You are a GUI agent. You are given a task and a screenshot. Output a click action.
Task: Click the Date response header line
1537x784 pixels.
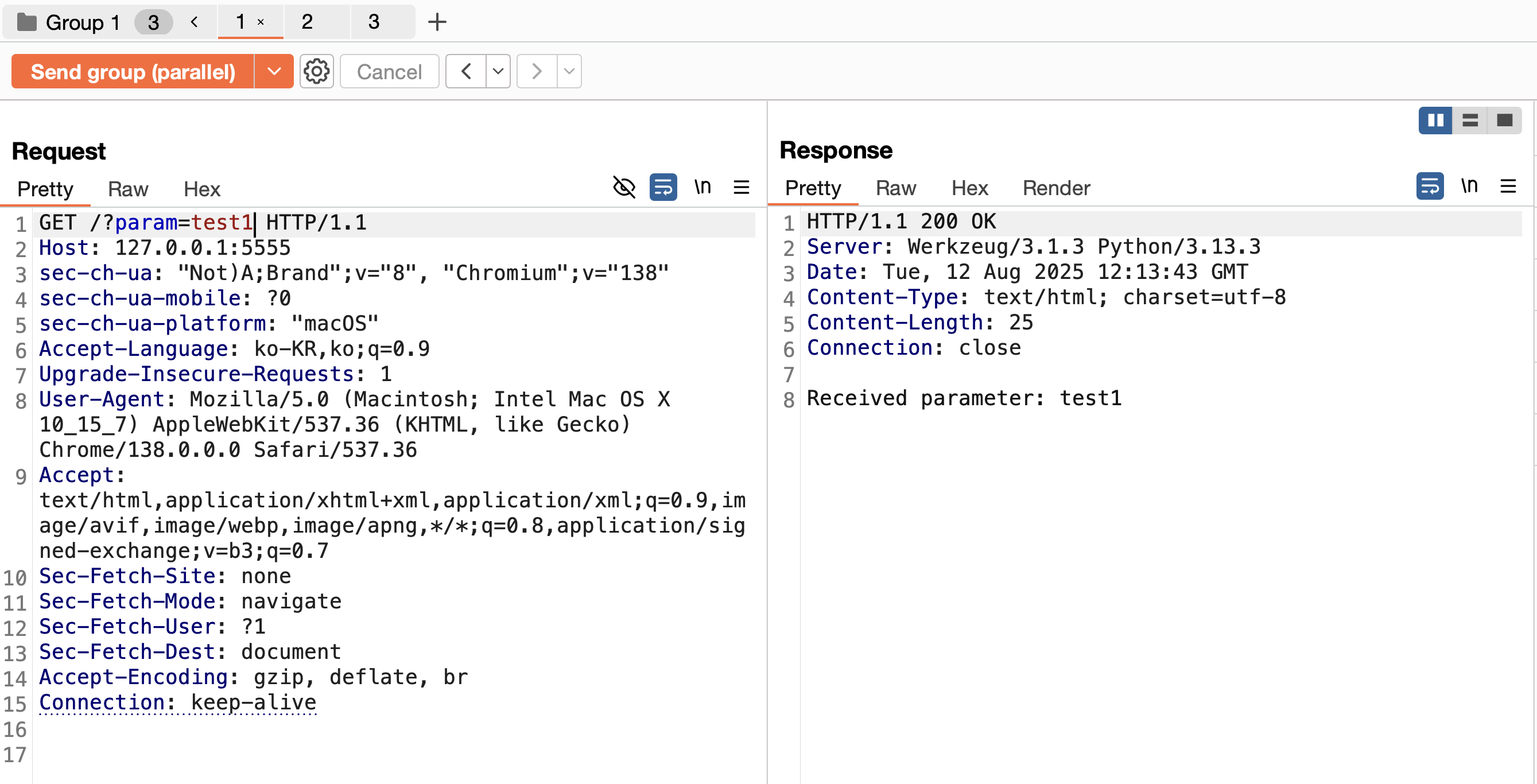[1027, 272]
